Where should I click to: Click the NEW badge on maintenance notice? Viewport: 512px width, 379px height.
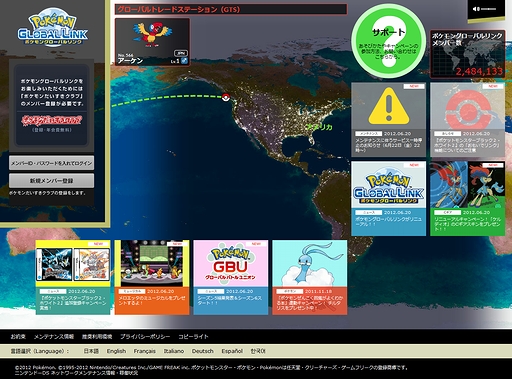coord(414,86)
